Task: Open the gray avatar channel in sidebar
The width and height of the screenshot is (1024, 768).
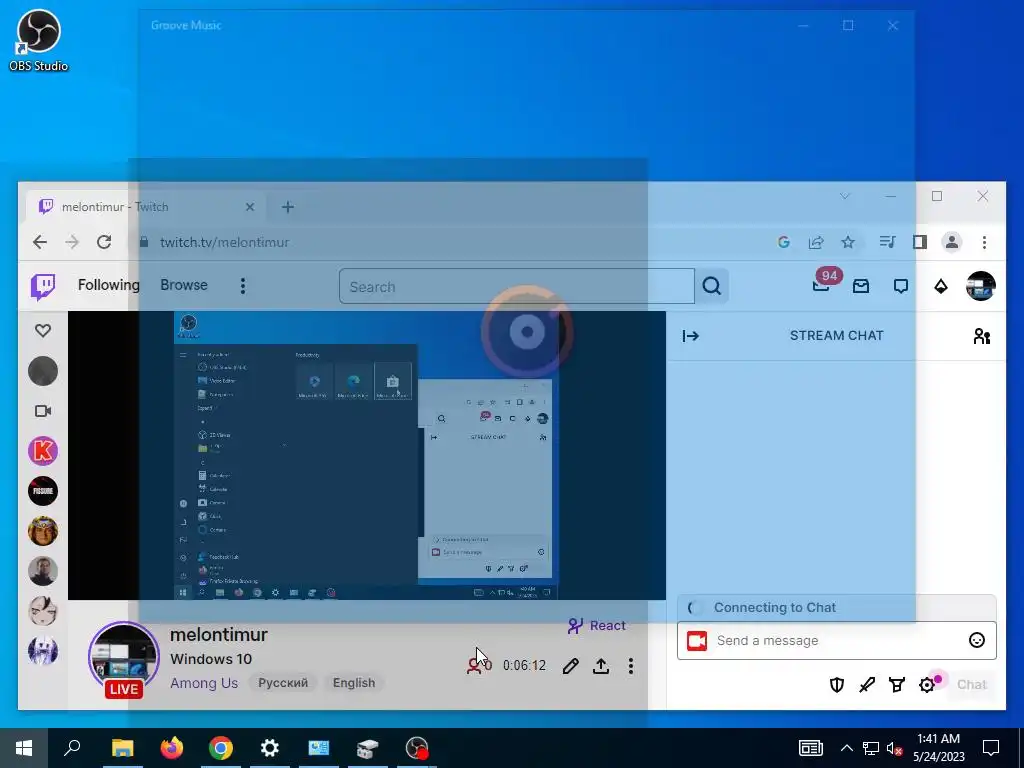Action: pyautogui.click(x=43, y=371)
